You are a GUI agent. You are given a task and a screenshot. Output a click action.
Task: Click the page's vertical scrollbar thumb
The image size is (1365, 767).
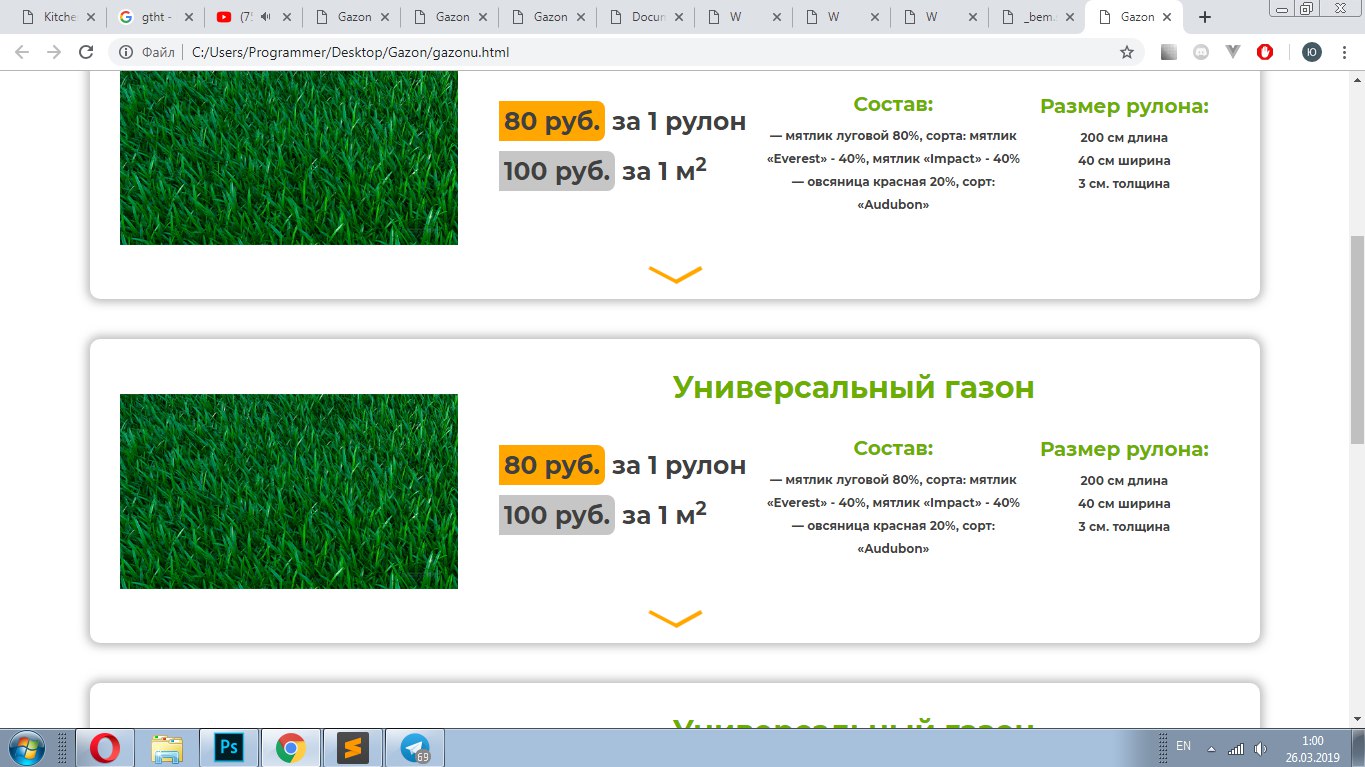point(1357,340)
